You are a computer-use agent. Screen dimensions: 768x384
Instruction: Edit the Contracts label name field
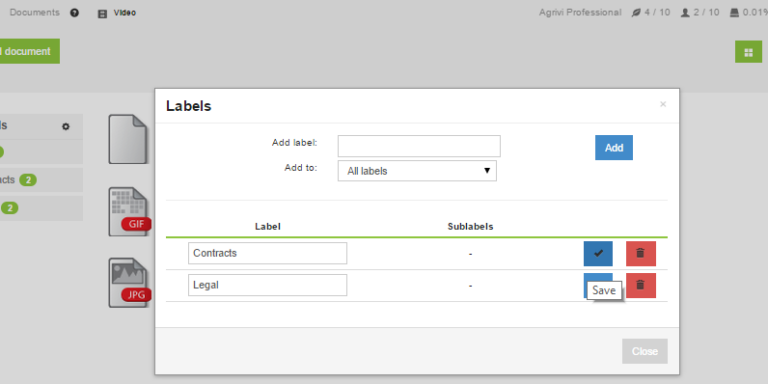(267, 253)
